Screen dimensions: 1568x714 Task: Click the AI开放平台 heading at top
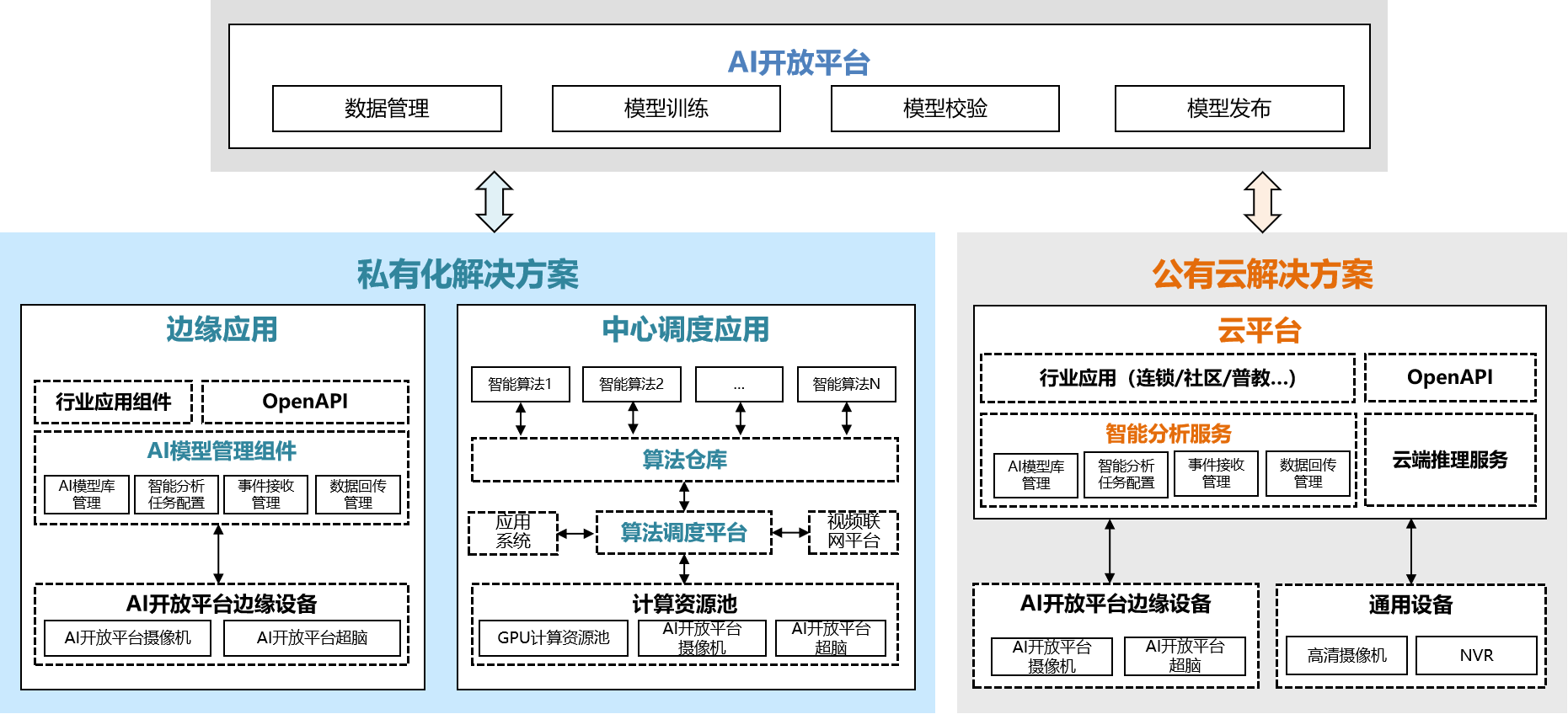tap(799, 62)
